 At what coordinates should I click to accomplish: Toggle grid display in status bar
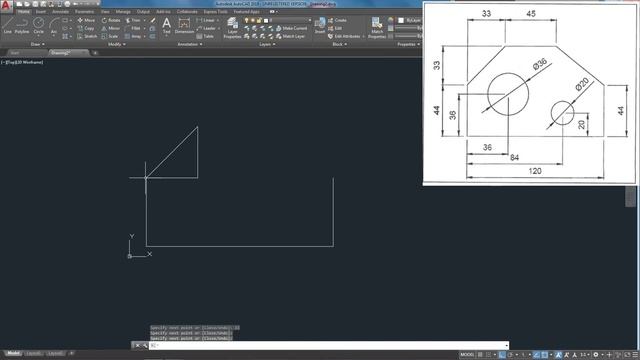point(480,355)
